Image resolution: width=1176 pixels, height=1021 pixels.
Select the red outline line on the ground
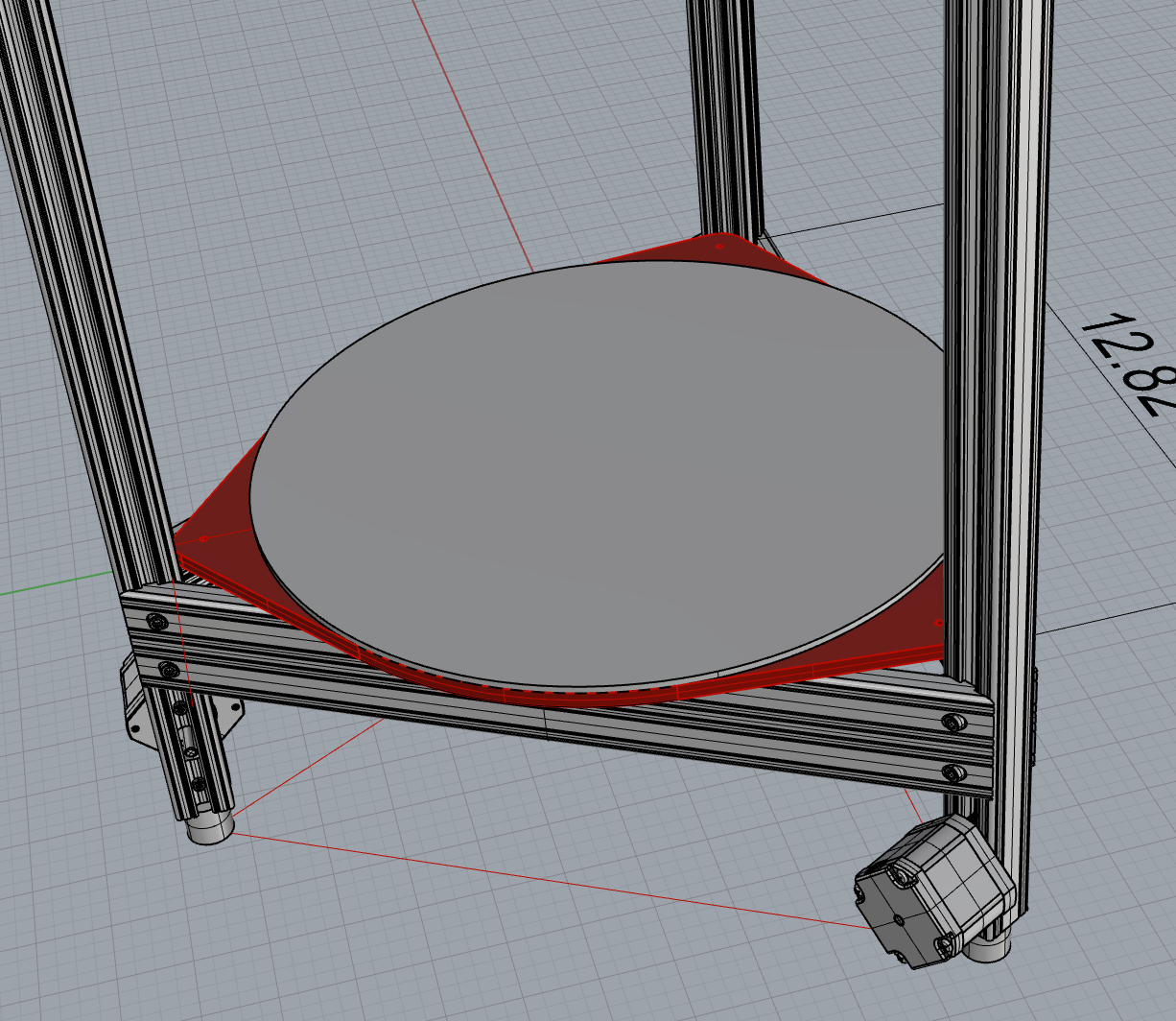547,878
